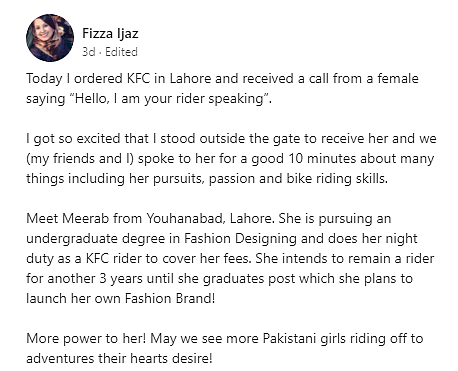Click the sentence "More power to her!"
458x371 pixels.
click(86, 339)
